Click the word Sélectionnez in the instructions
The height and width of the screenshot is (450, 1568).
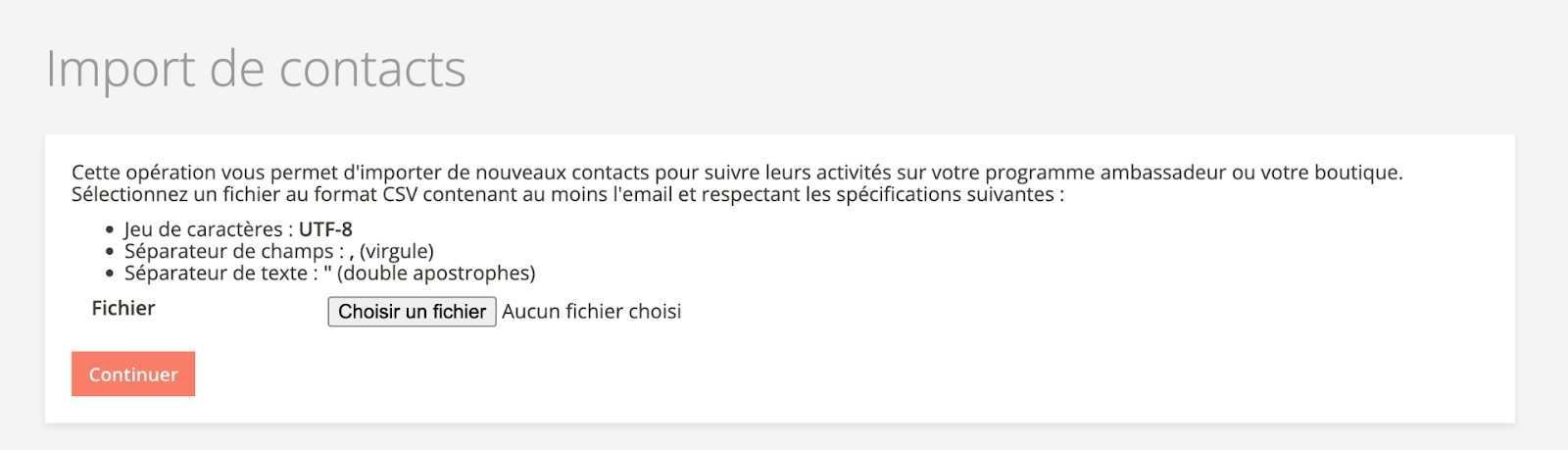[129, 194]
